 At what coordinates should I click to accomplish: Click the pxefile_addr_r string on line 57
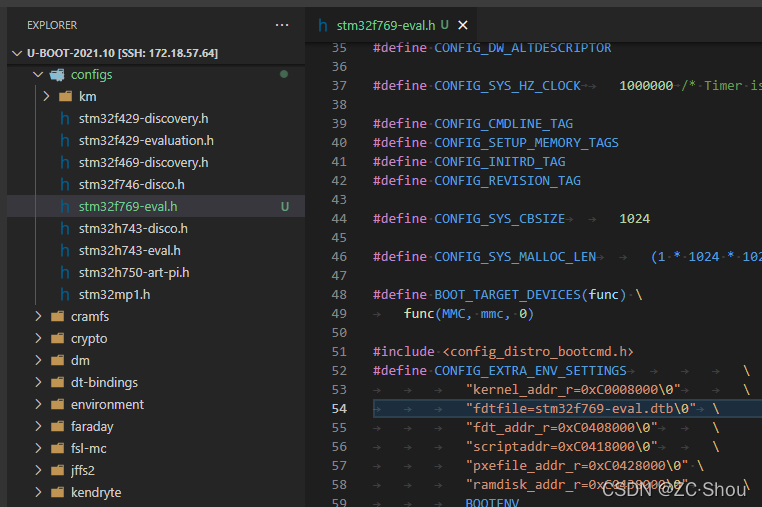point(577,466)
